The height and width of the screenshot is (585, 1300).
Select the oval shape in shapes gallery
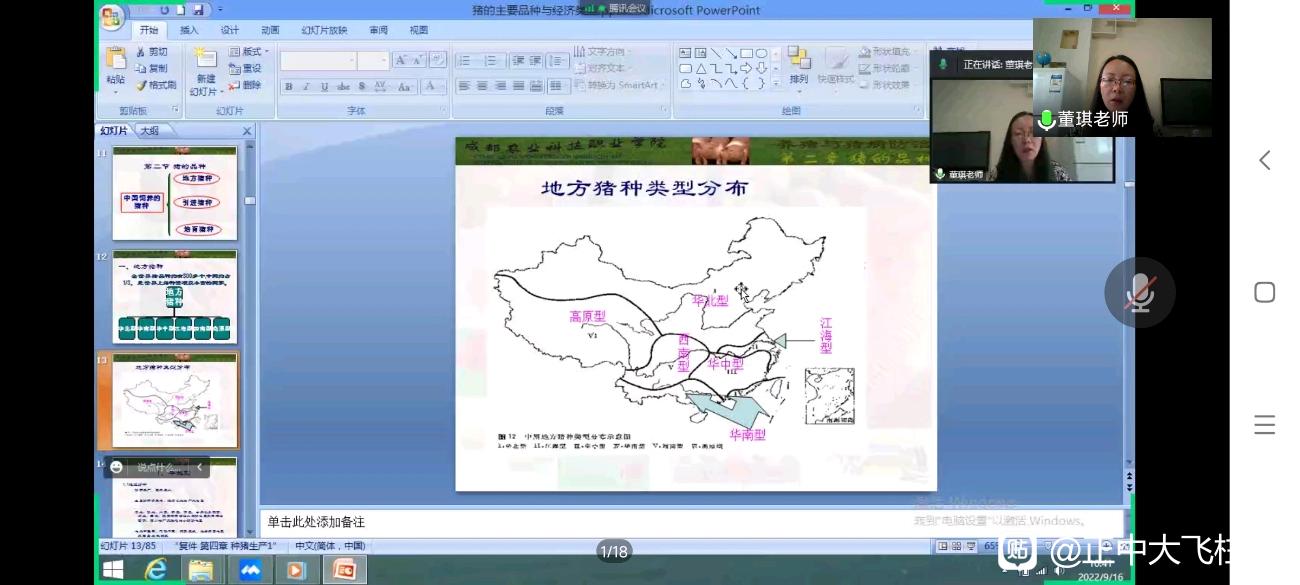tap(761, 53)
